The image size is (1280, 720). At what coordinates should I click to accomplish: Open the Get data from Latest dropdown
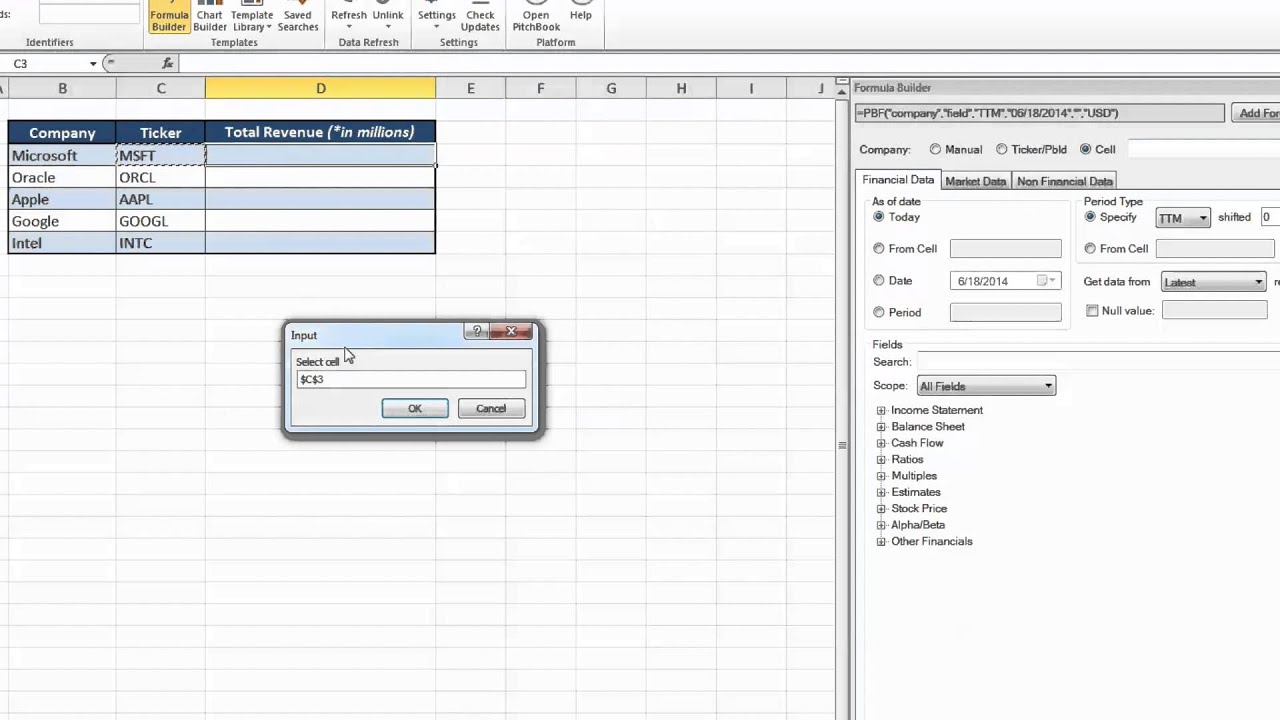coord(1214,282)
